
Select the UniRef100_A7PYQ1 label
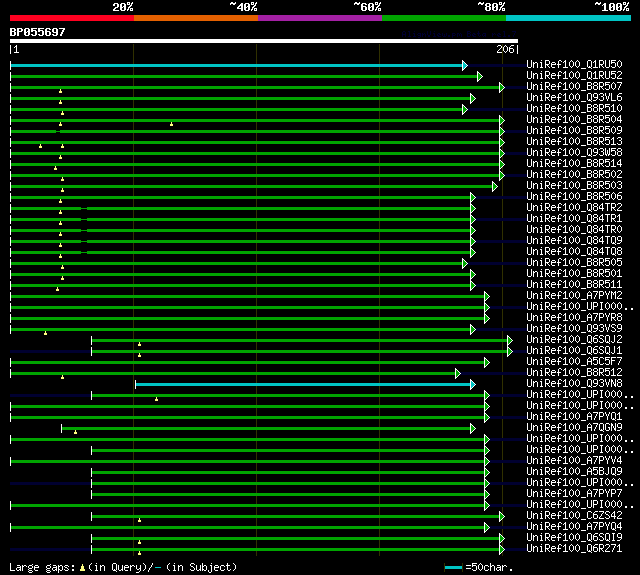(x=574, y=417)
